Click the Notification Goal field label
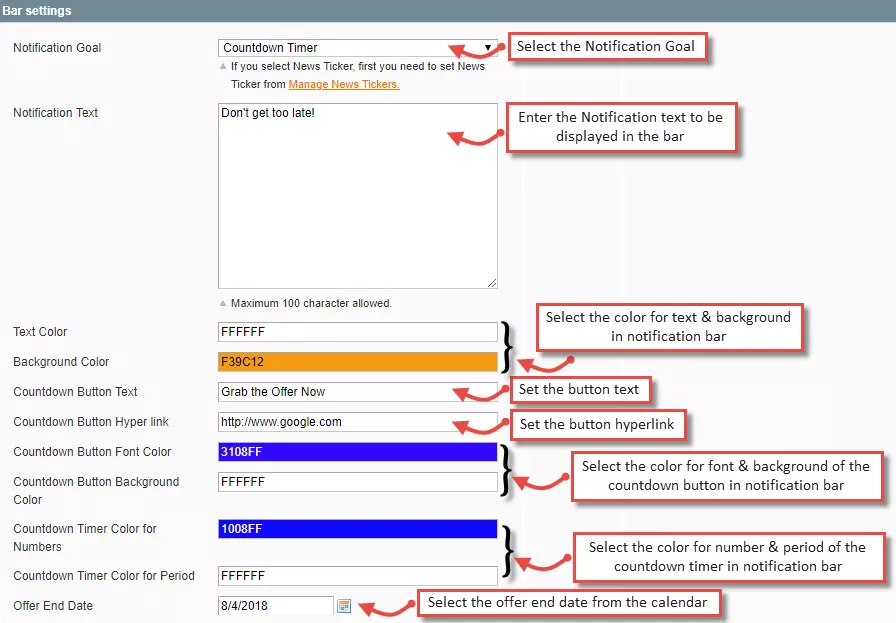Screen dimensions: 896x623 (57, 48)
